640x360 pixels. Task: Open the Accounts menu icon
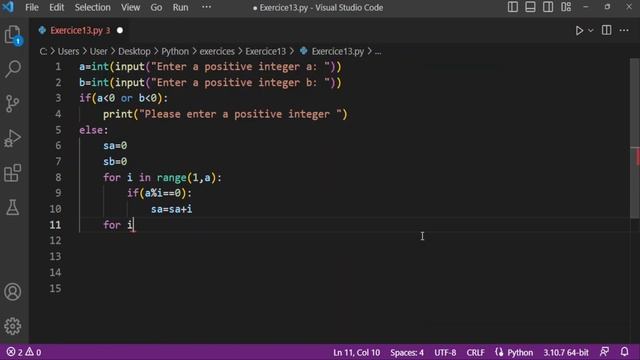click(x=13, y=291)
